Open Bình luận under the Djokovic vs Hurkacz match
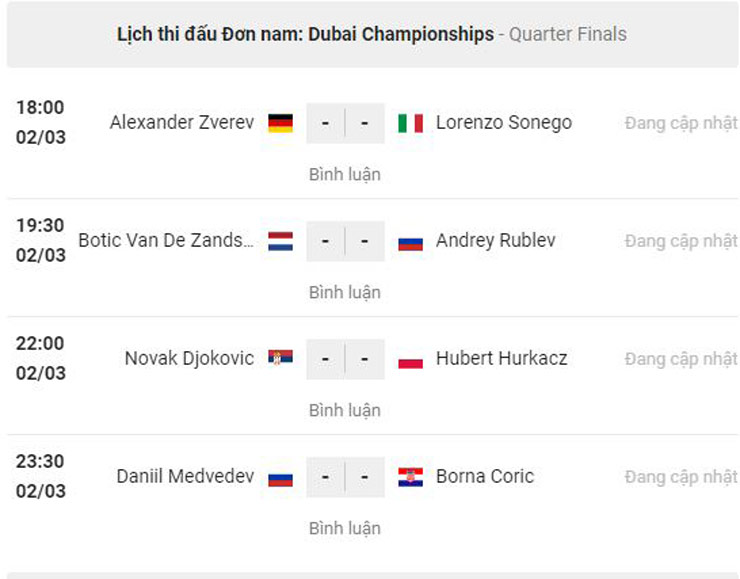740x579 pixels. point(345,410)
